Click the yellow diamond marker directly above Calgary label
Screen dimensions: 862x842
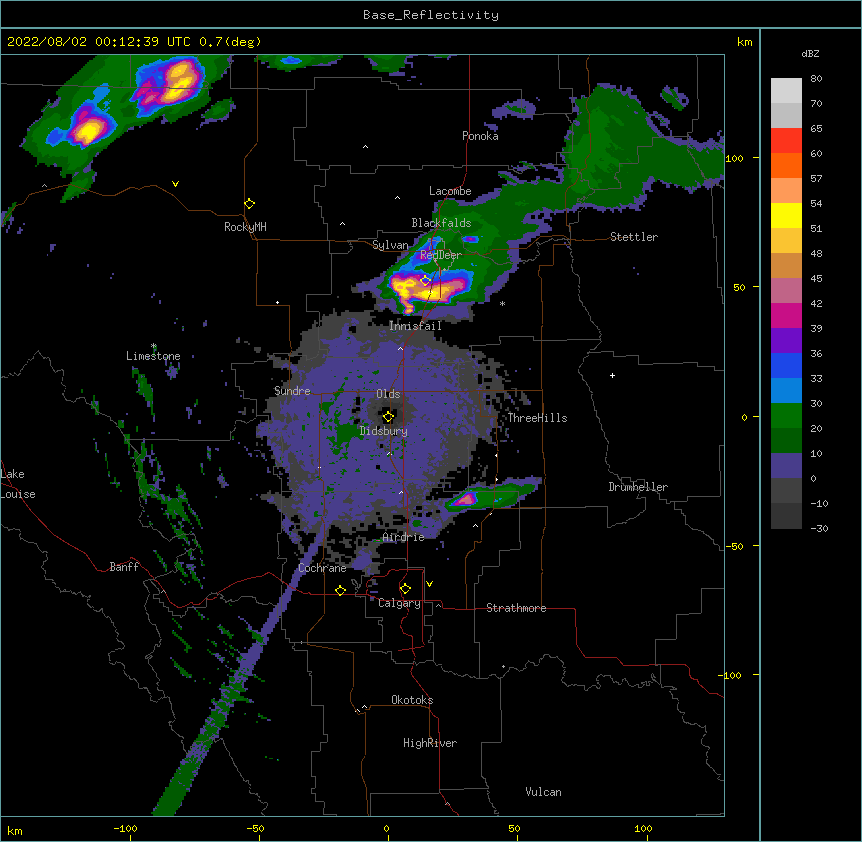(x=405, y=589)
